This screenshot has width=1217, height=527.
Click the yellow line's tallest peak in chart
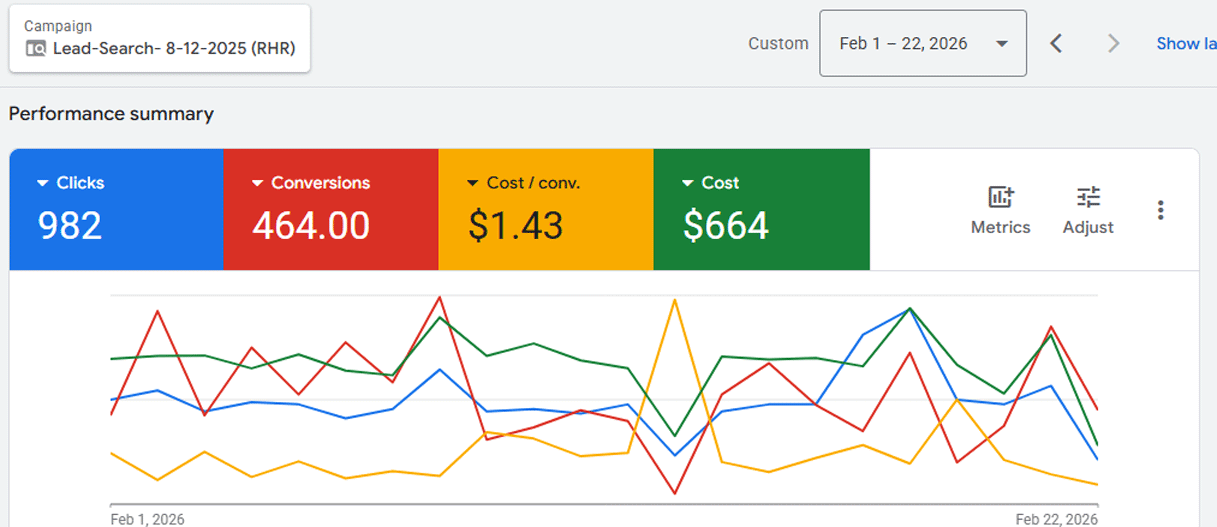tap(675, 300)
